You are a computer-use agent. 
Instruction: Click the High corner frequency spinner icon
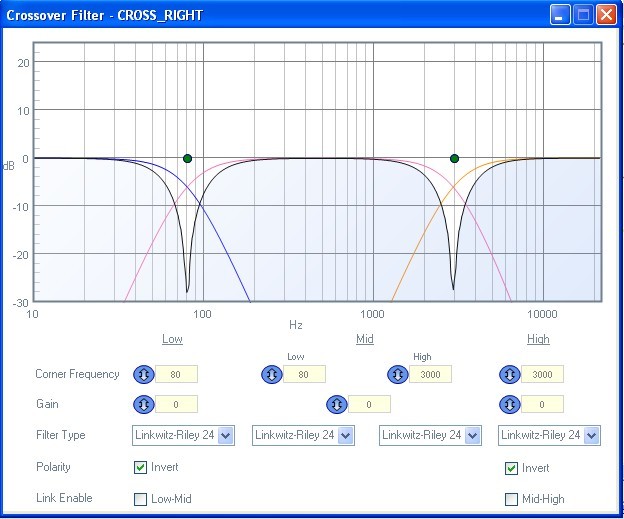coord(509,375)
